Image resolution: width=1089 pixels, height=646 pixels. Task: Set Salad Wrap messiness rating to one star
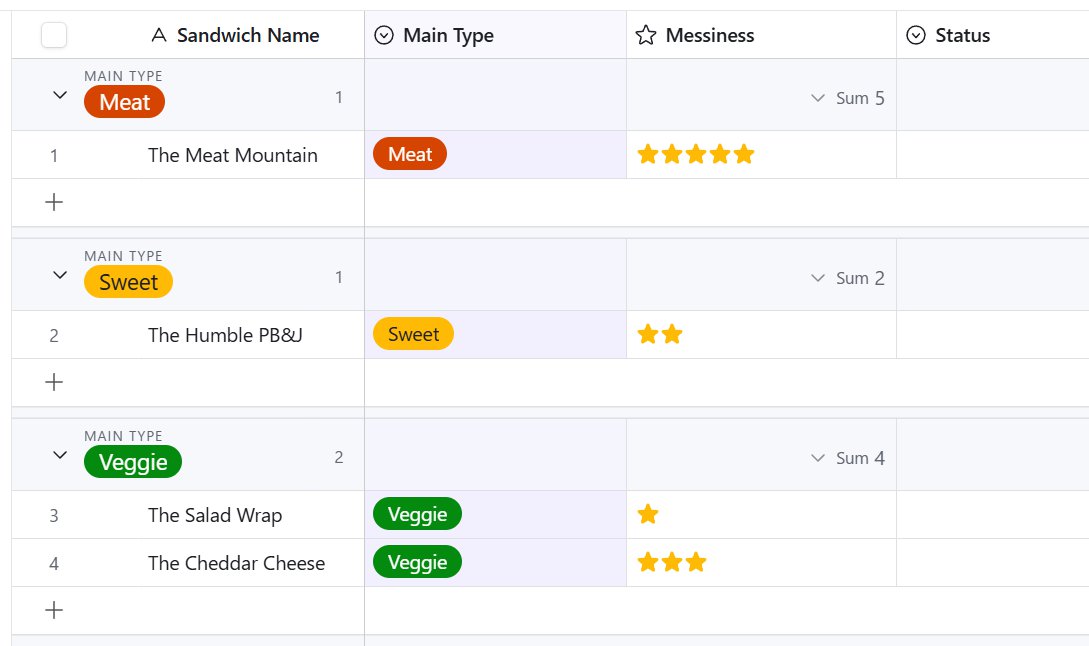tap(648, 515)
